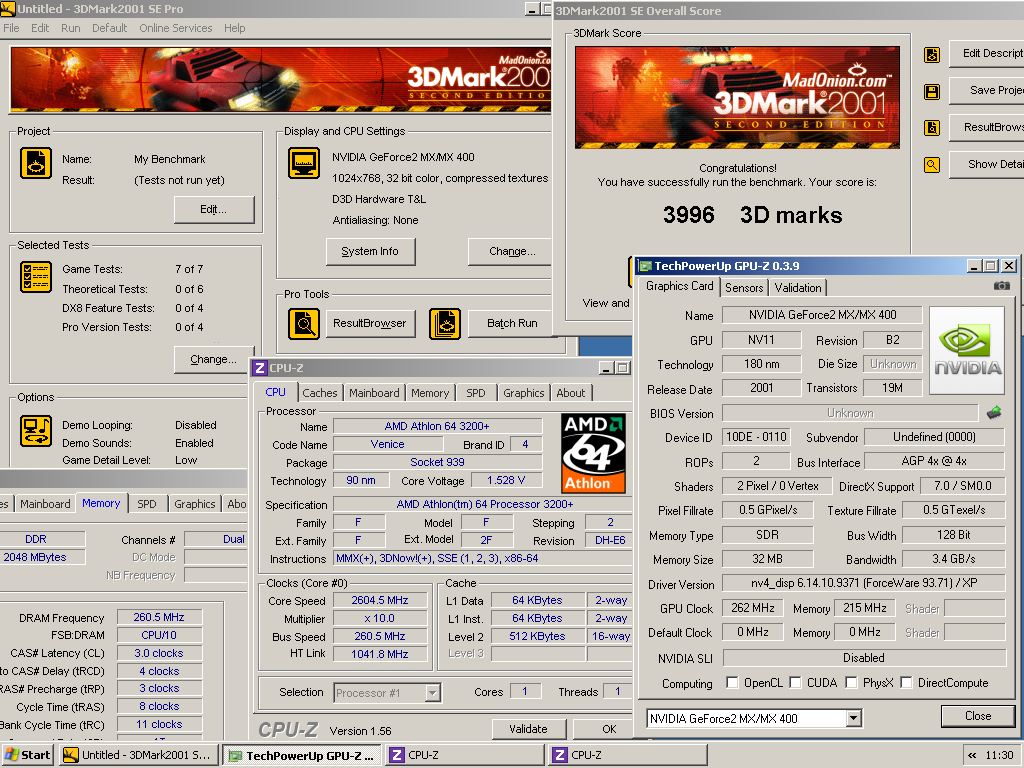Click the Windows Start button

[x=27, y=755]
